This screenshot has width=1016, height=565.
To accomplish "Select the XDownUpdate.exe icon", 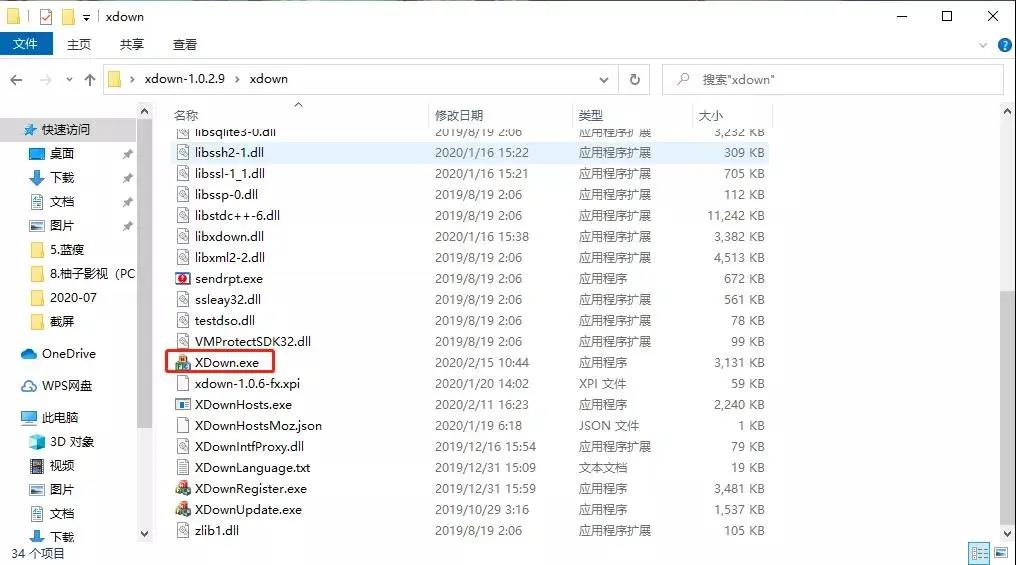I will tap(182, 510).
